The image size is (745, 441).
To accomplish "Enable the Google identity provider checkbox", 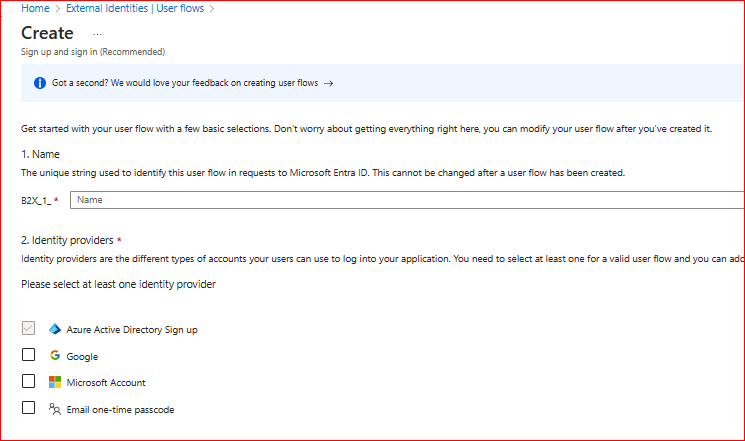I will point(29,355).
